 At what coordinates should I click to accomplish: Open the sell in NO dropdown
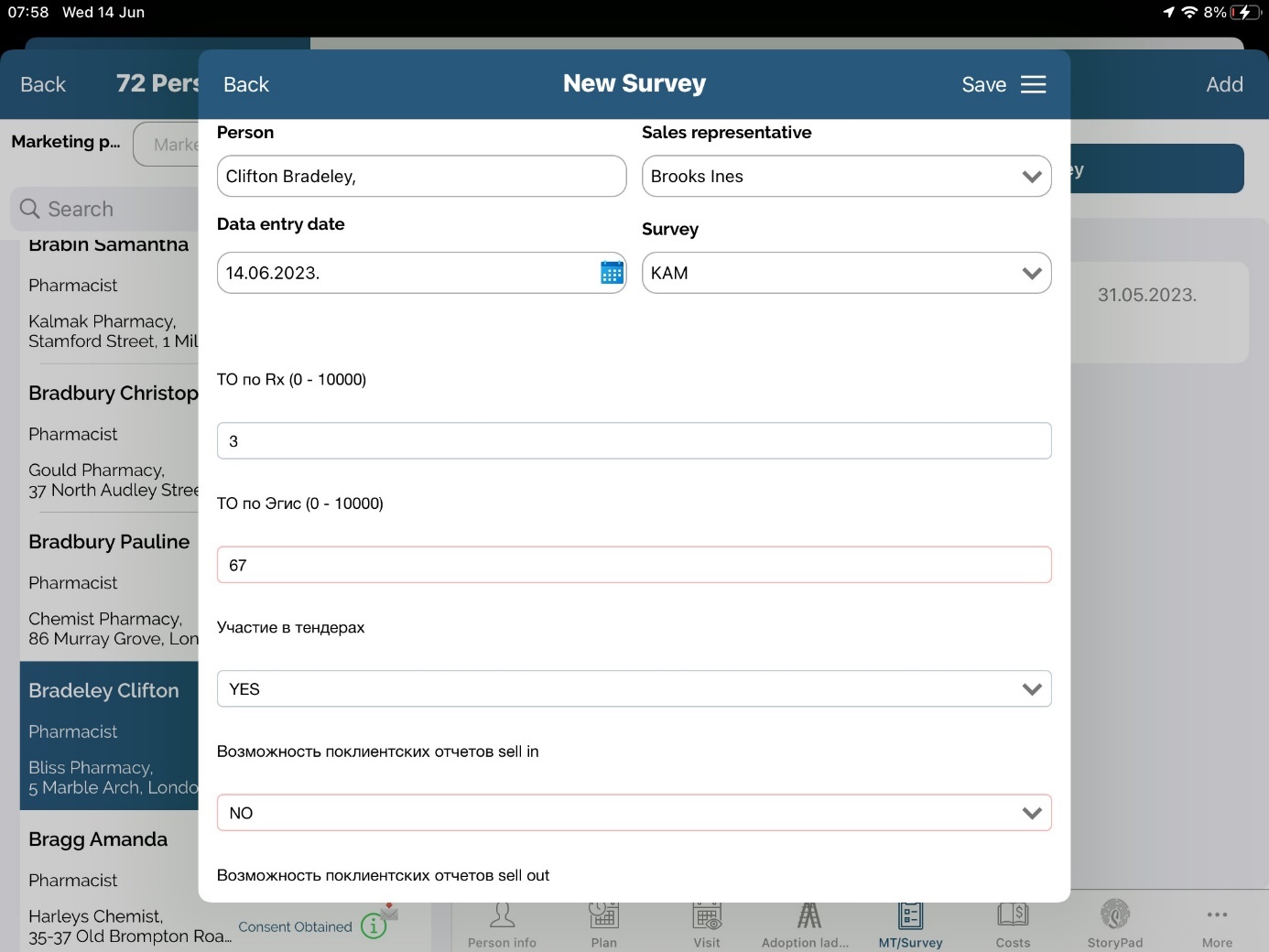634,813
